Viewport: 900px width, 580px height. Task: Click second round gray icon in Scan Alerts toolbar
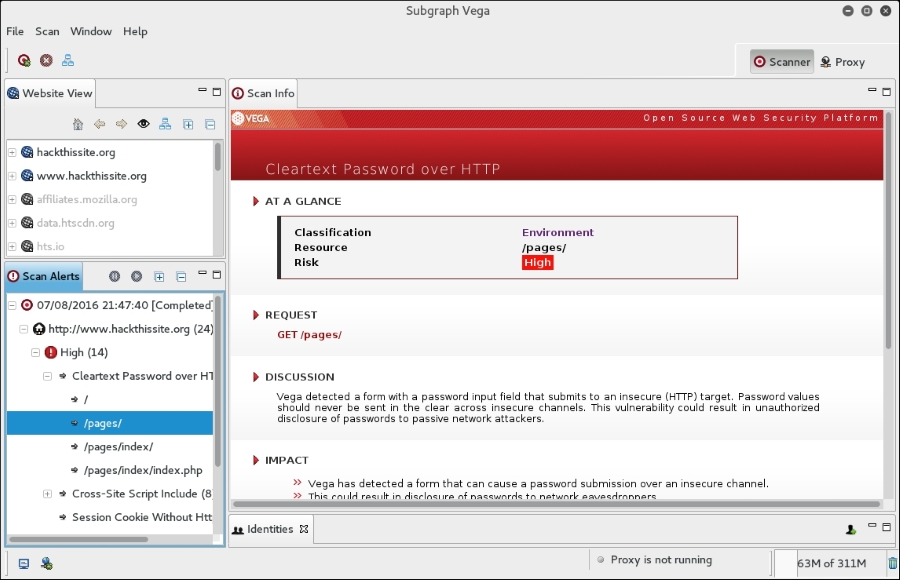click(x=137, y=276)
